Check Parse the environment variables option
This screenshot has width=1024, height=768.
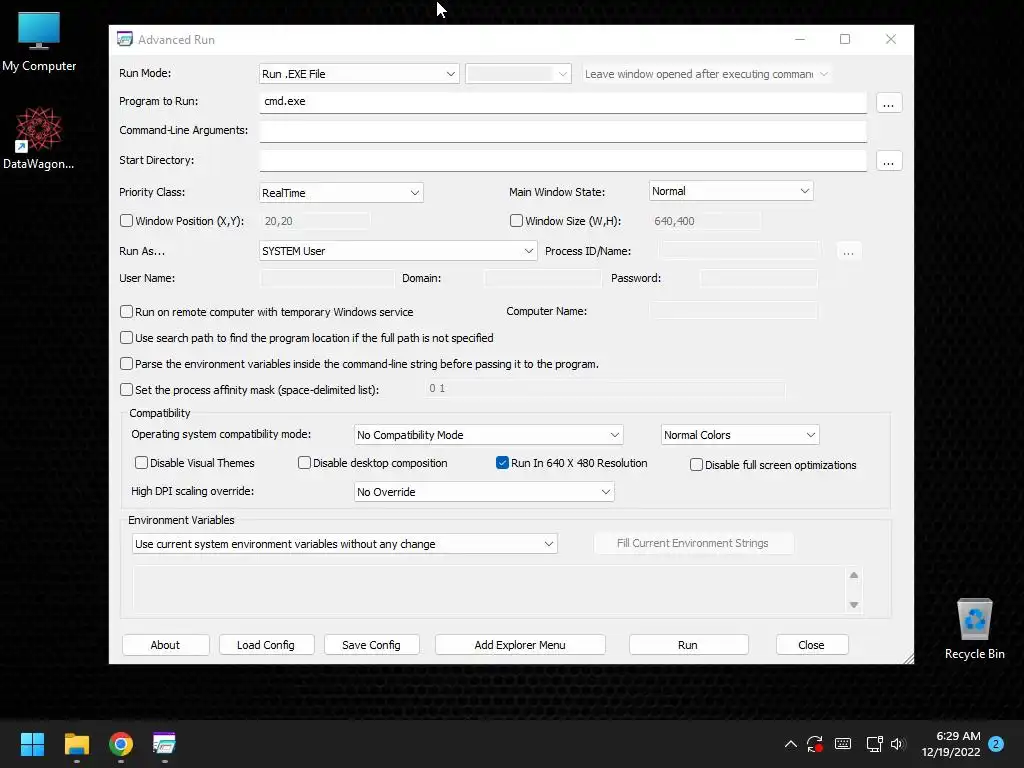pyautogui.click(x=127, y=364)
